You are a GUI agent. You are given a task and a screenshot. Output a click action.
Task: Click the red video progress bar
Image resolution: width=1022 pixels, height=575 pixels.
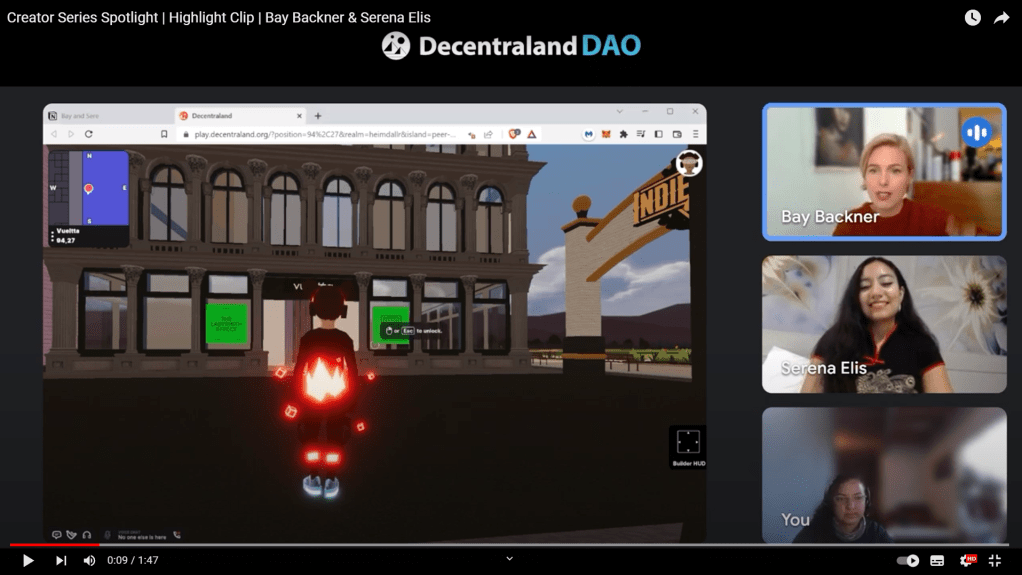pyautogui.click(x=55, y=545)
